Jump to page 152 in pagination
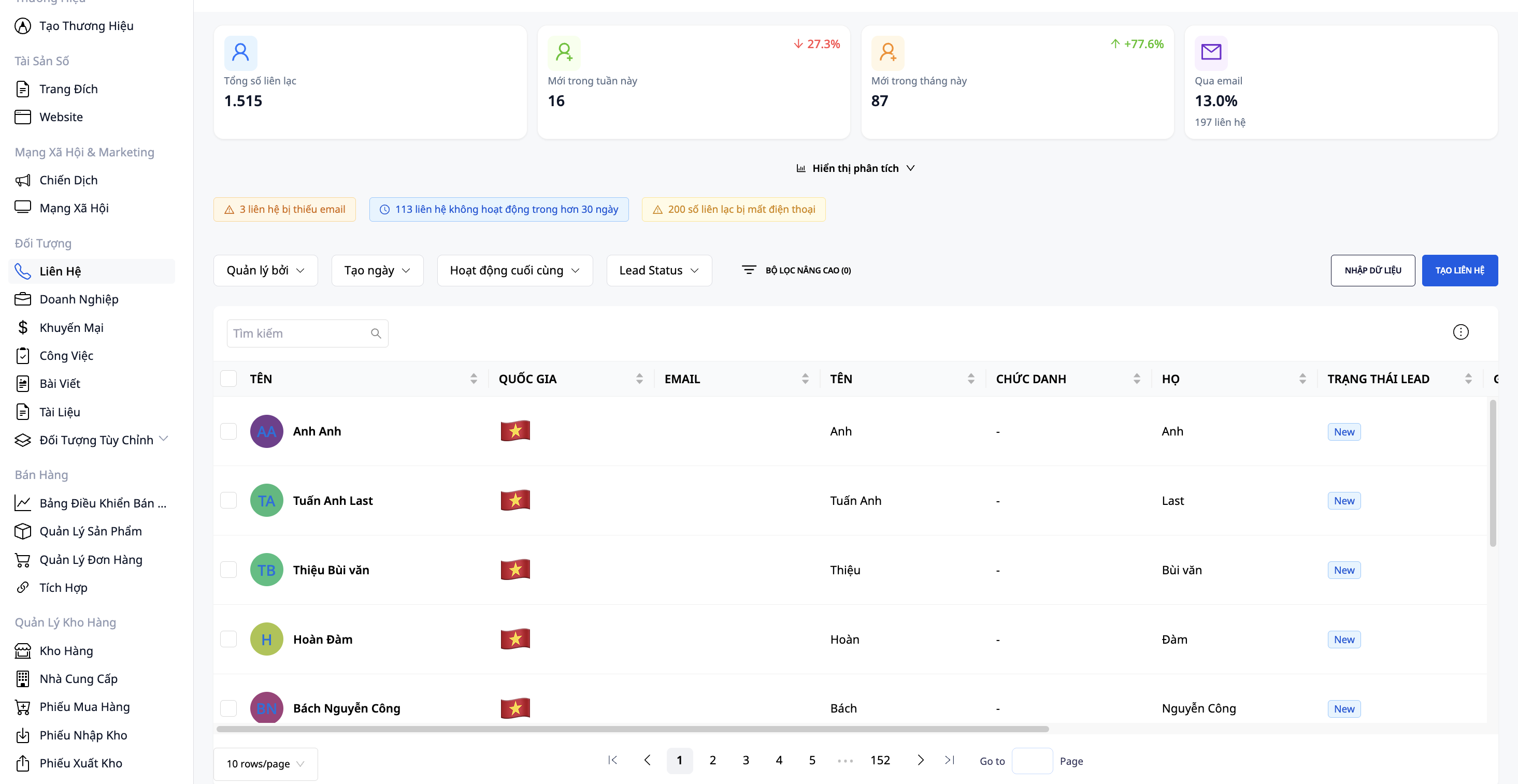 [x=880, y=760]
